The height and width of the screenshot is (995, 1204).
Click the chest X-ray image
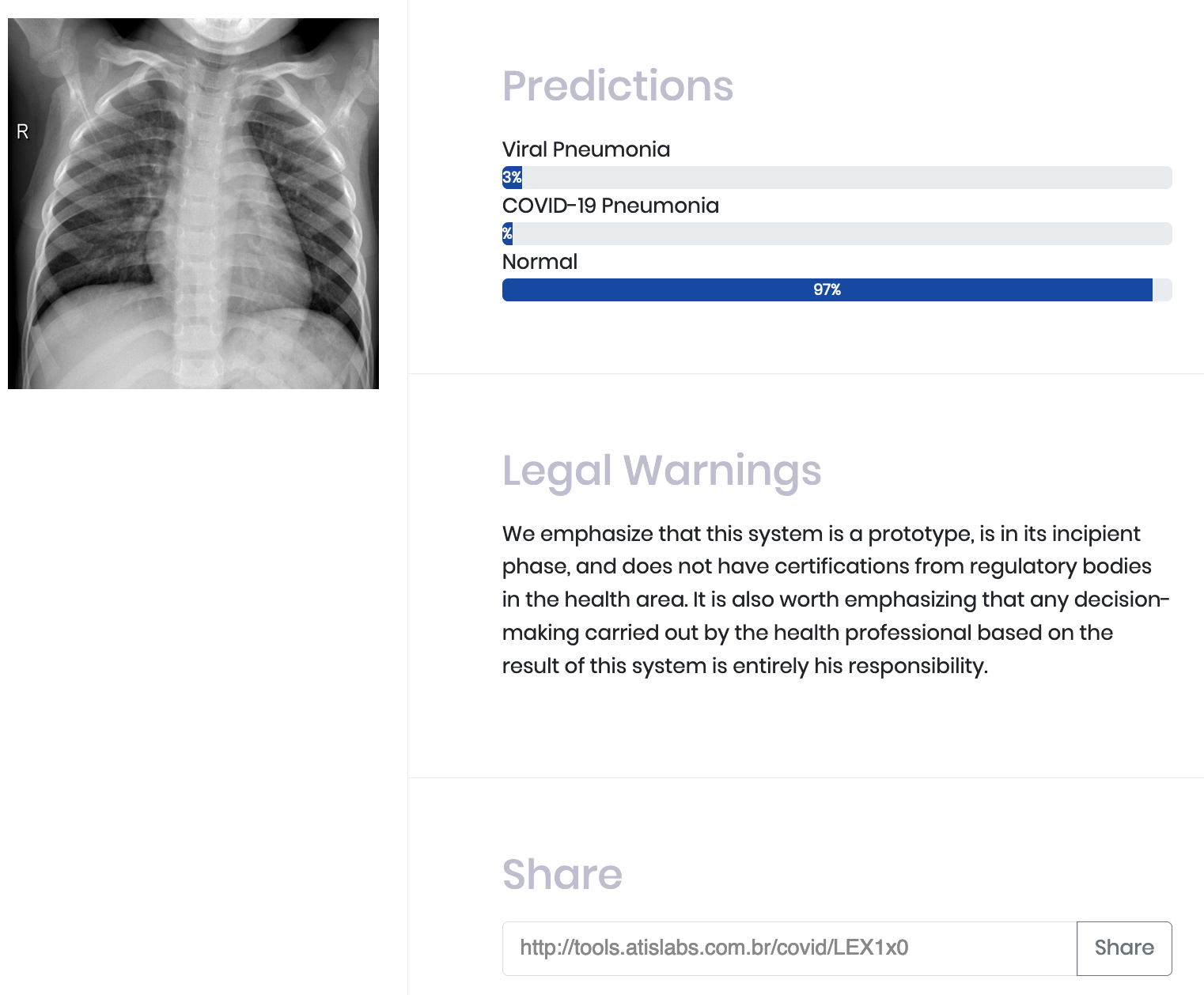pyautogui.click(x=193, y=203)
